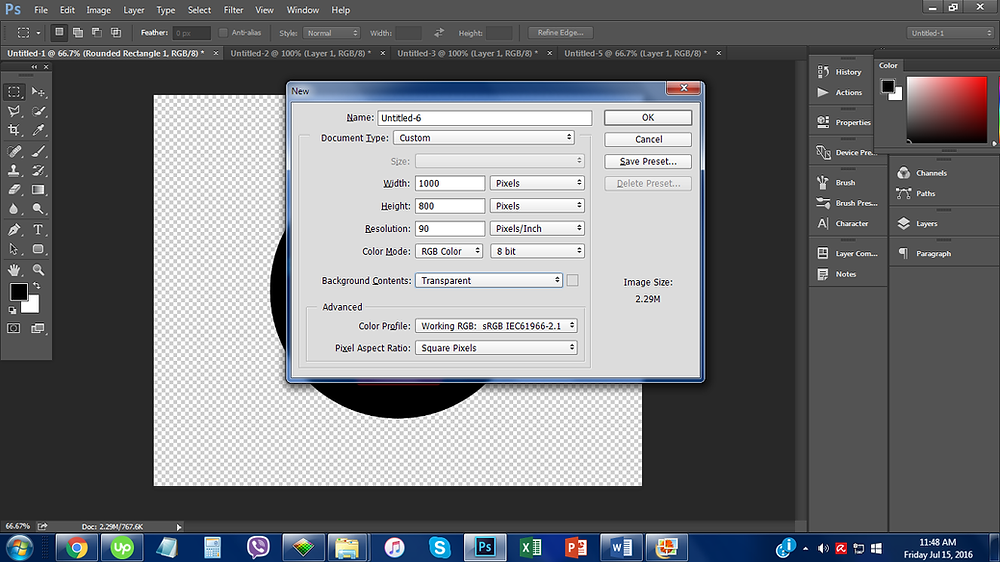The height and width of the screenshot is (562, 1000).
Task: Select the History Brush tool
Action: (x=38, y=170)
